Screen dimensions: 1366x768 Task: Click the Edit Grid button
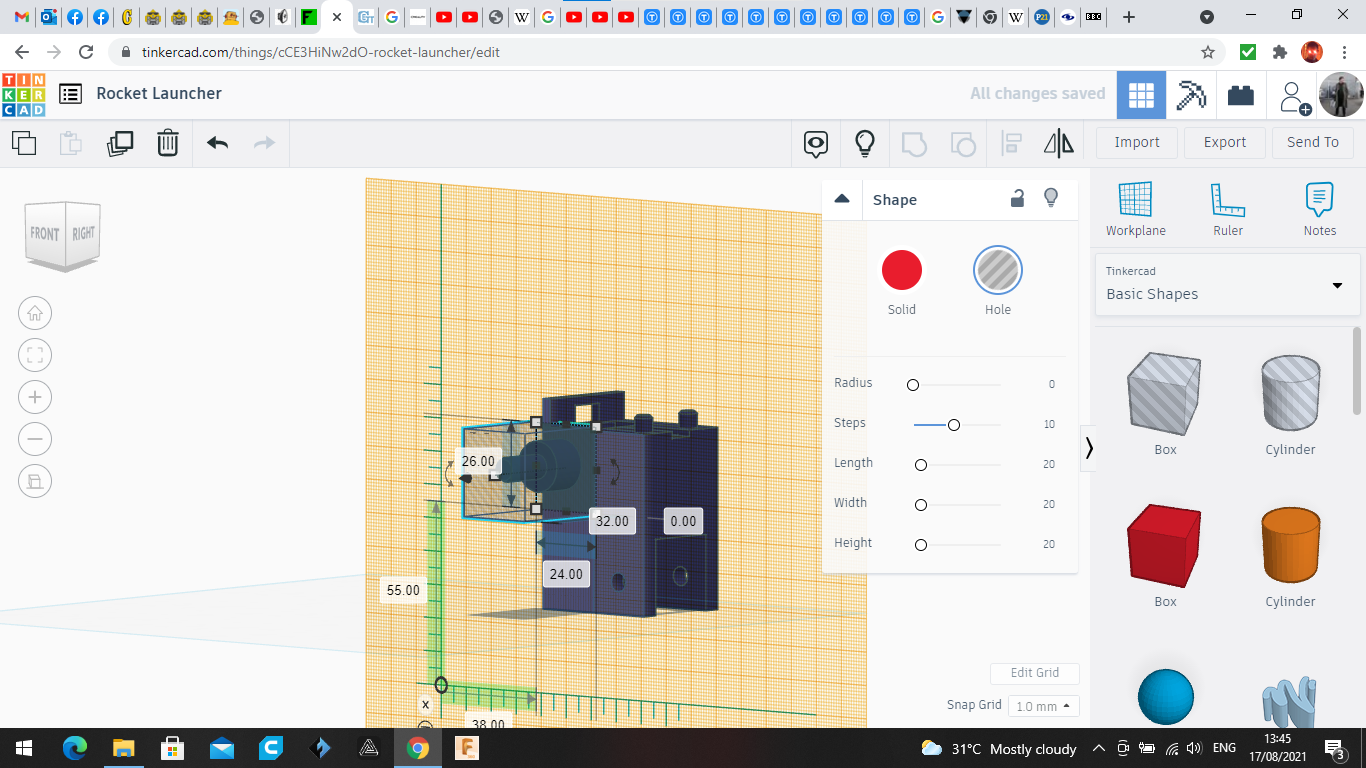click(x=1034, y=673)
